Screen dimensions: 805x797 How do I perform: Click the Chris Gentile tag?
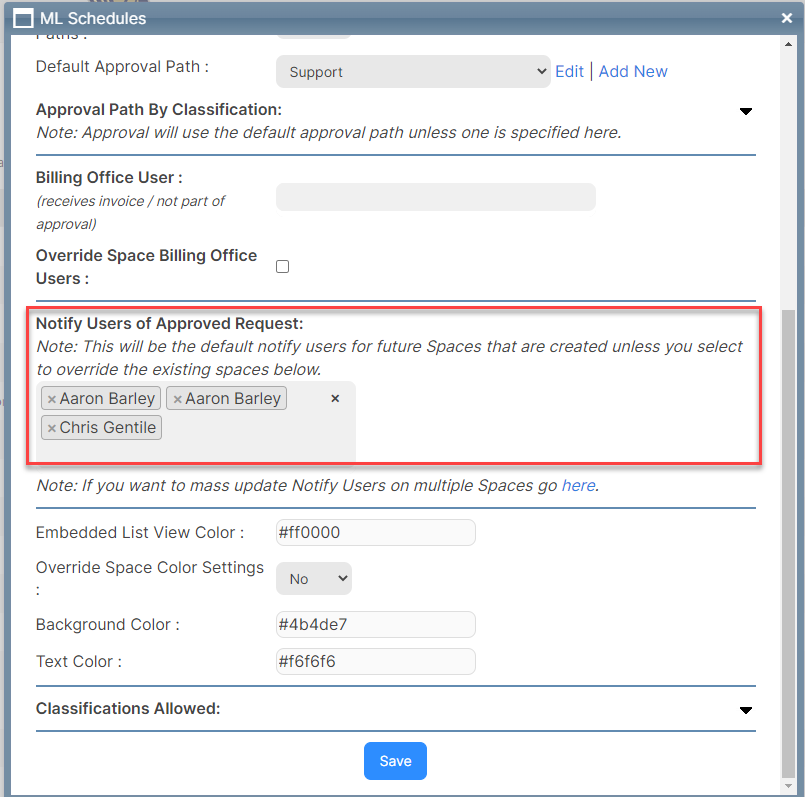click(102, 428)
